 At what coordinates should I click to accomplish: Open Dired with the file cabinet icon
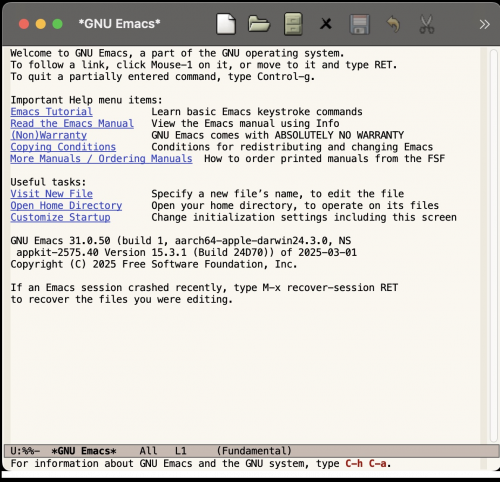click(293, 24)
